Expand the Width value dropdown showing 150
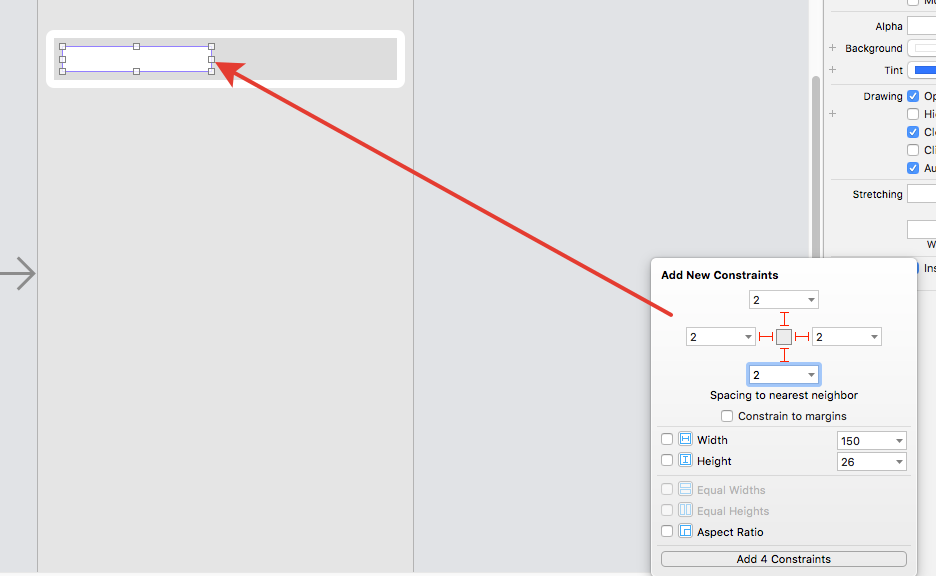 899,441
